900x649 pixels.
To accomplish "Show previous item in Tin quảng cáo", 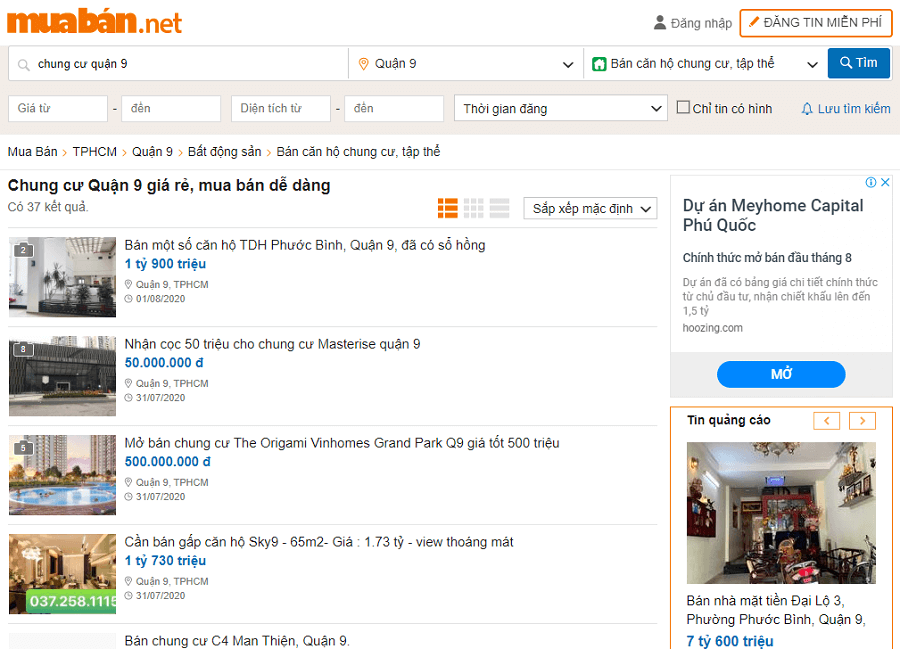I will (x=827, y=421).
